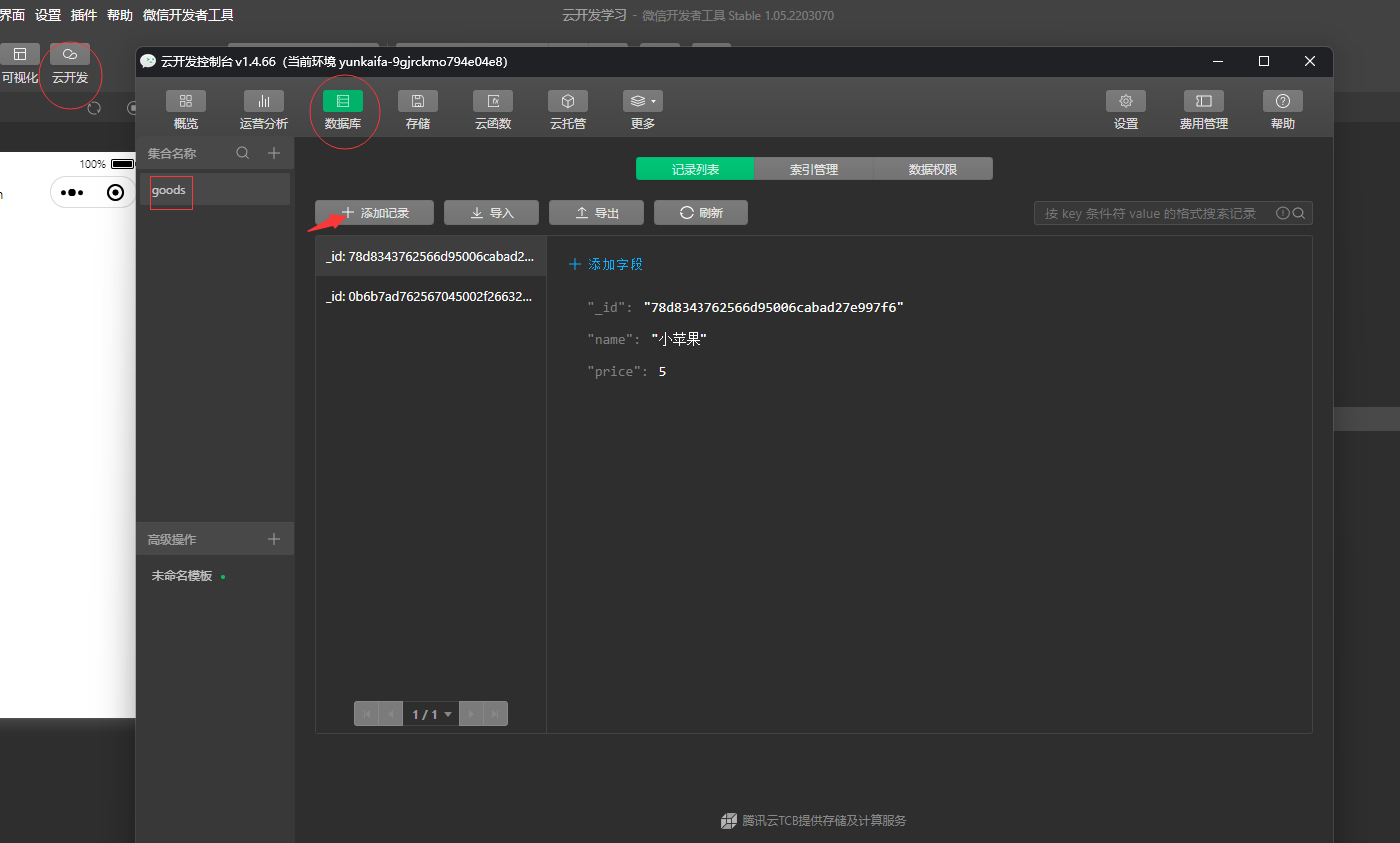Click 云开发 icon in main toolbar
Viewport: 1400px width, 843px height.
[70, 54]
